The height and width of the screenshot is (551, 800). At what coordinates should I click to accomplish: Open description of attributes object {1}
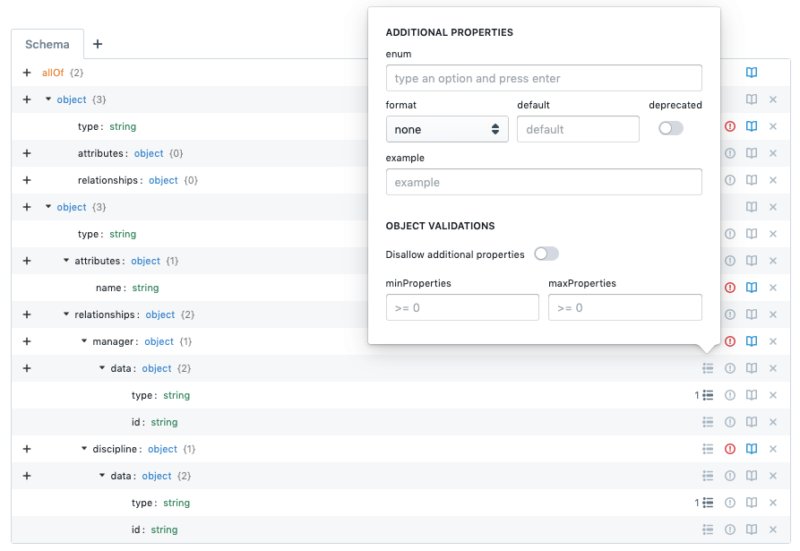[751, 261]
